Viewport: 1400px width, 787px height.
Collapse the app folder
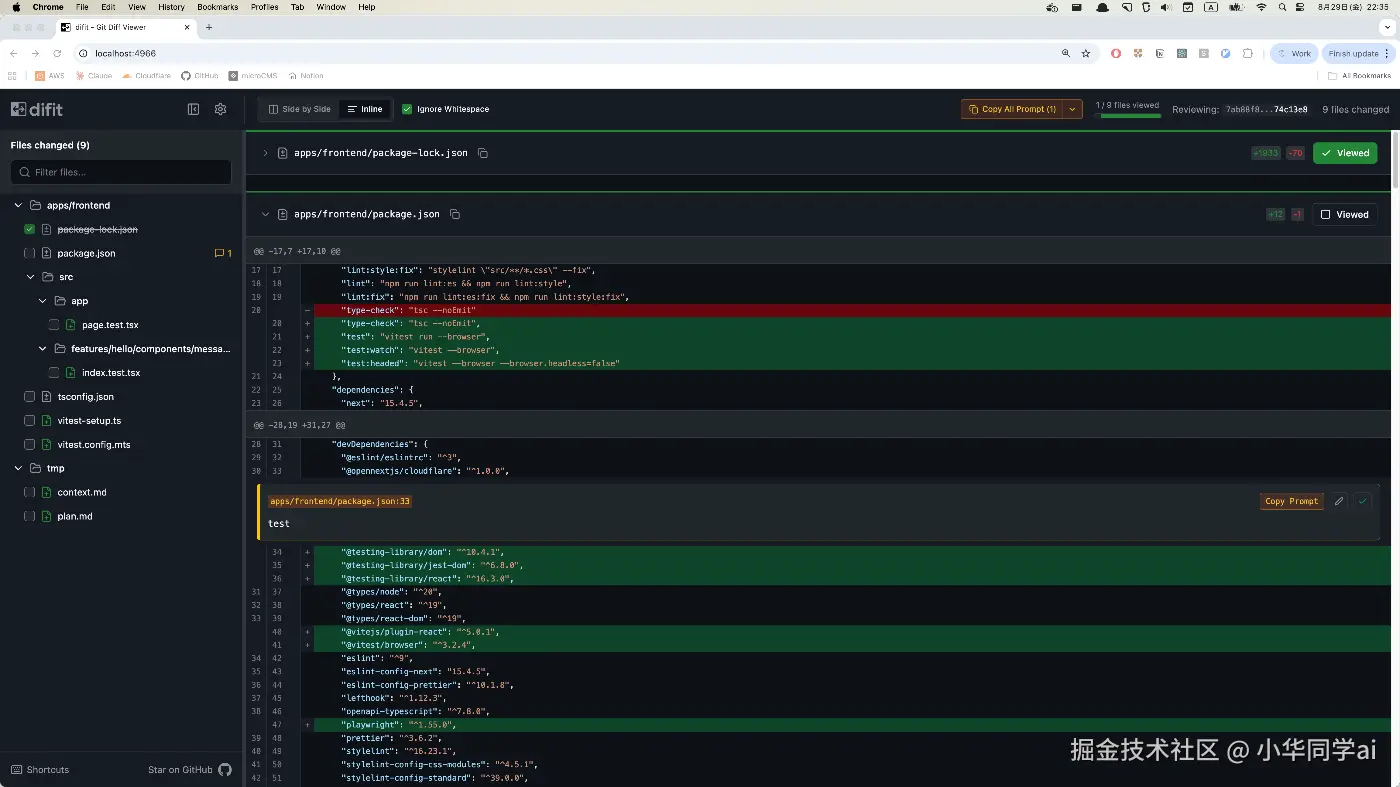point(42,301)
